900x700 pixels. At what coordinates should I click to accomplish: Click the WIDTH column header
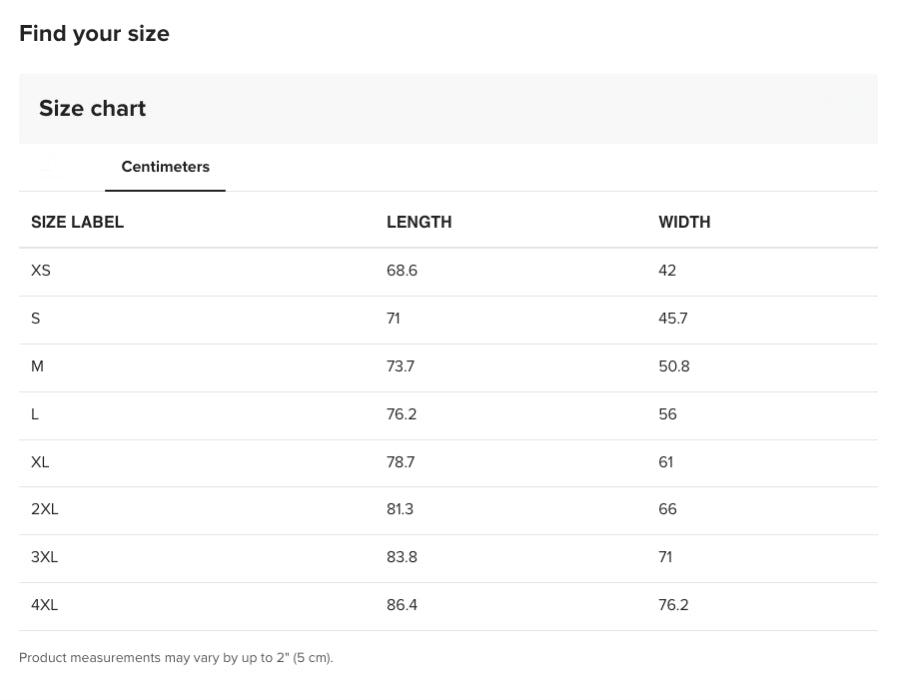pyautogui.click(x=684, y=222)
